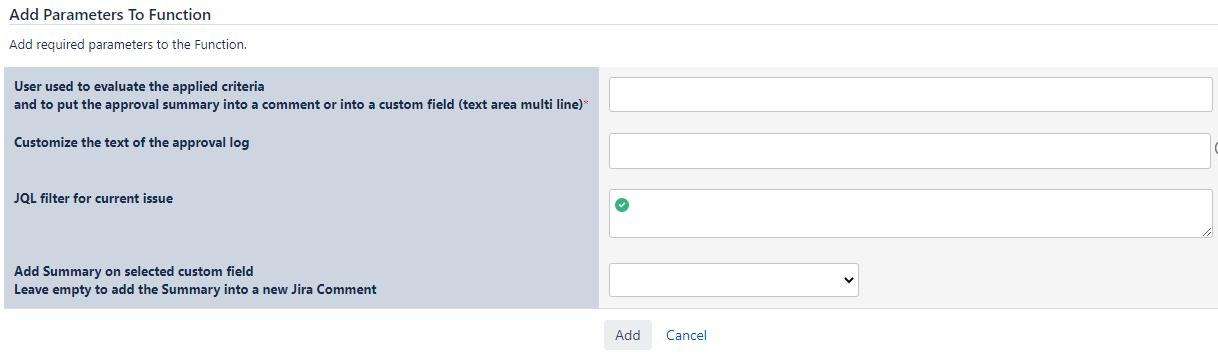Viewport: 1218px width, 364px height.
Task: Click the Add button
Action: (x=628, y=335)
